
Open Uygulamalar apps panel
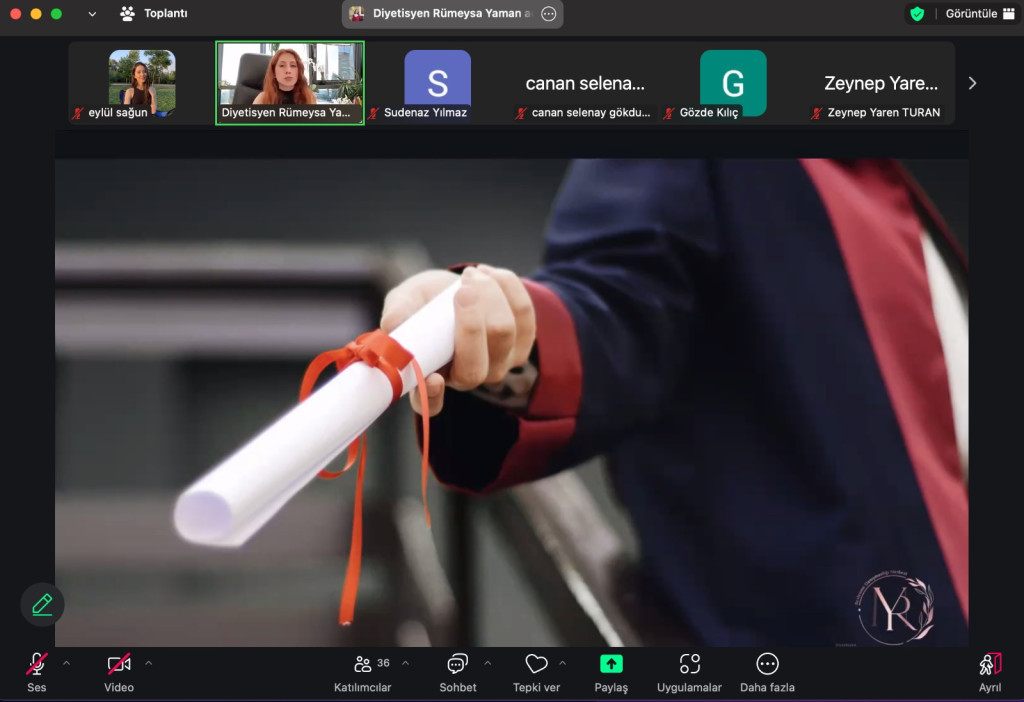(x=689, y=671)
